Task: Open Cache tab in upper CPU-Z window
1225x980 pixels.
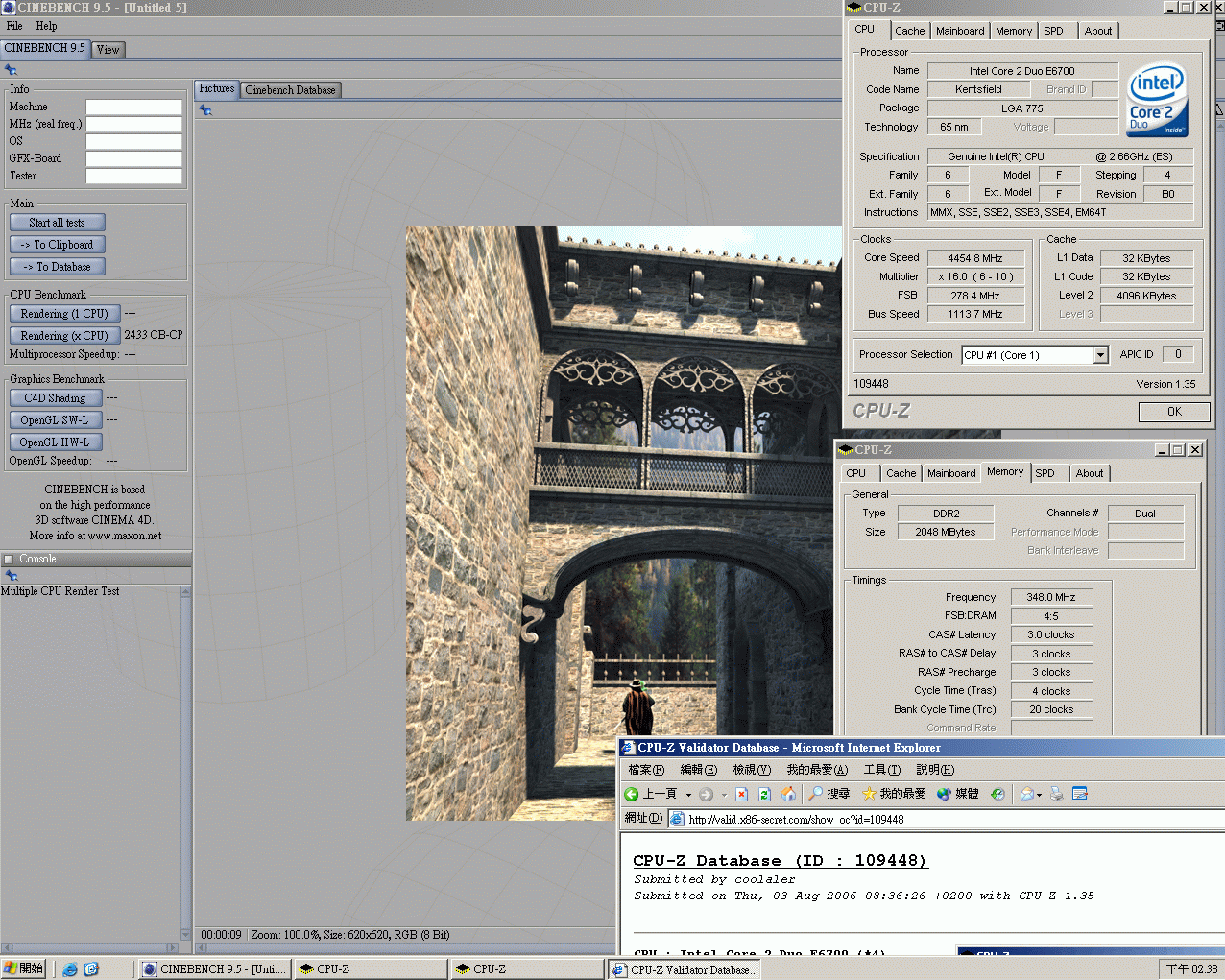Action: pos(910,31)
